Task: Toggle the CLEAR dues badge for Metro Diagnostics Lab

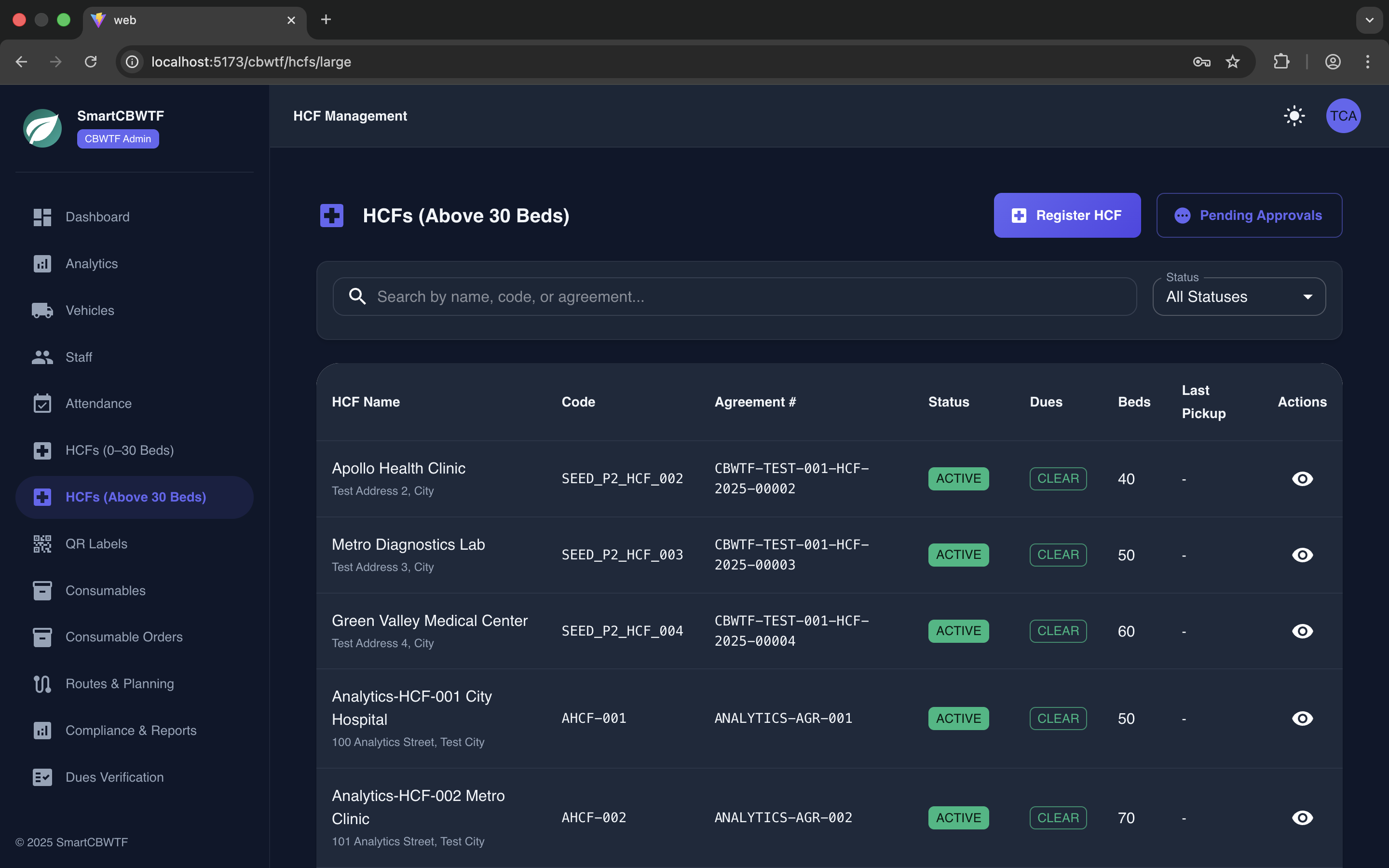Action: point(1057,555)
